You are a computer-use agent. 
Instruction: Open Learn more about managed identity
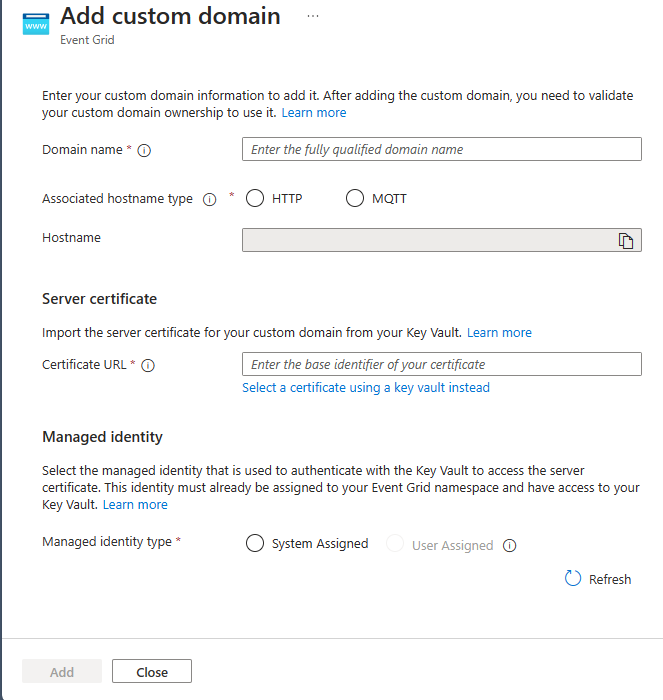[135, 505]
